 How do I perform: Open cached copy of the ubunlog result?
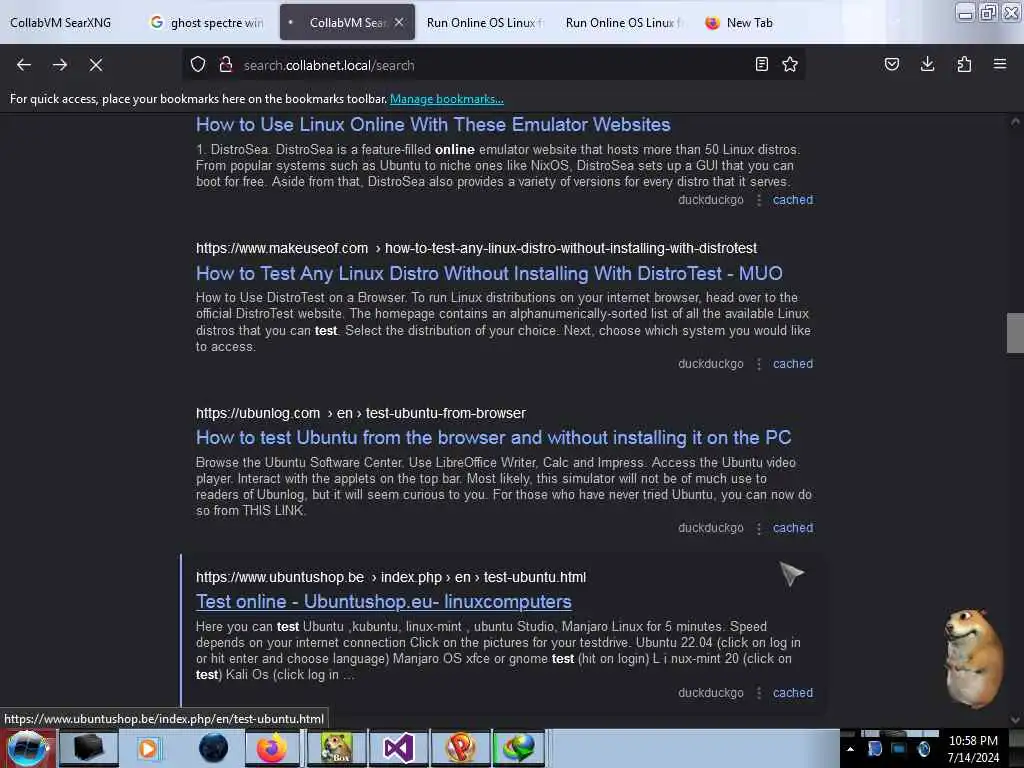coord(793,528)
